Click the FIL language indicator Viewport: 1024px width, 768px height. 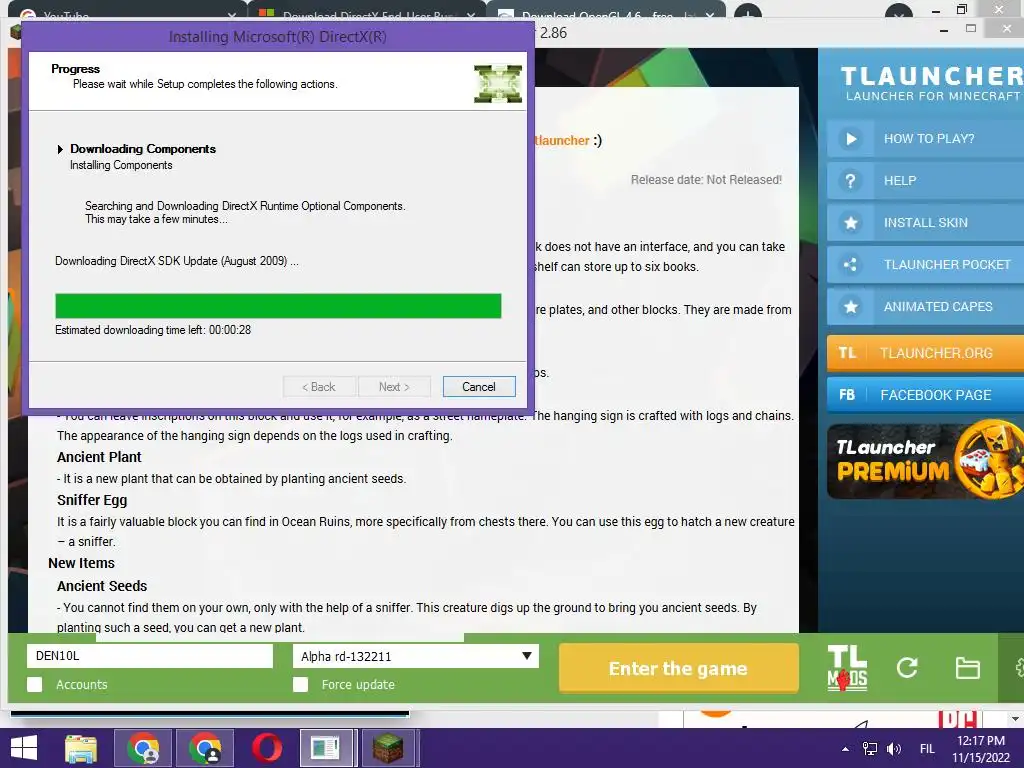(x=927, y=749)
